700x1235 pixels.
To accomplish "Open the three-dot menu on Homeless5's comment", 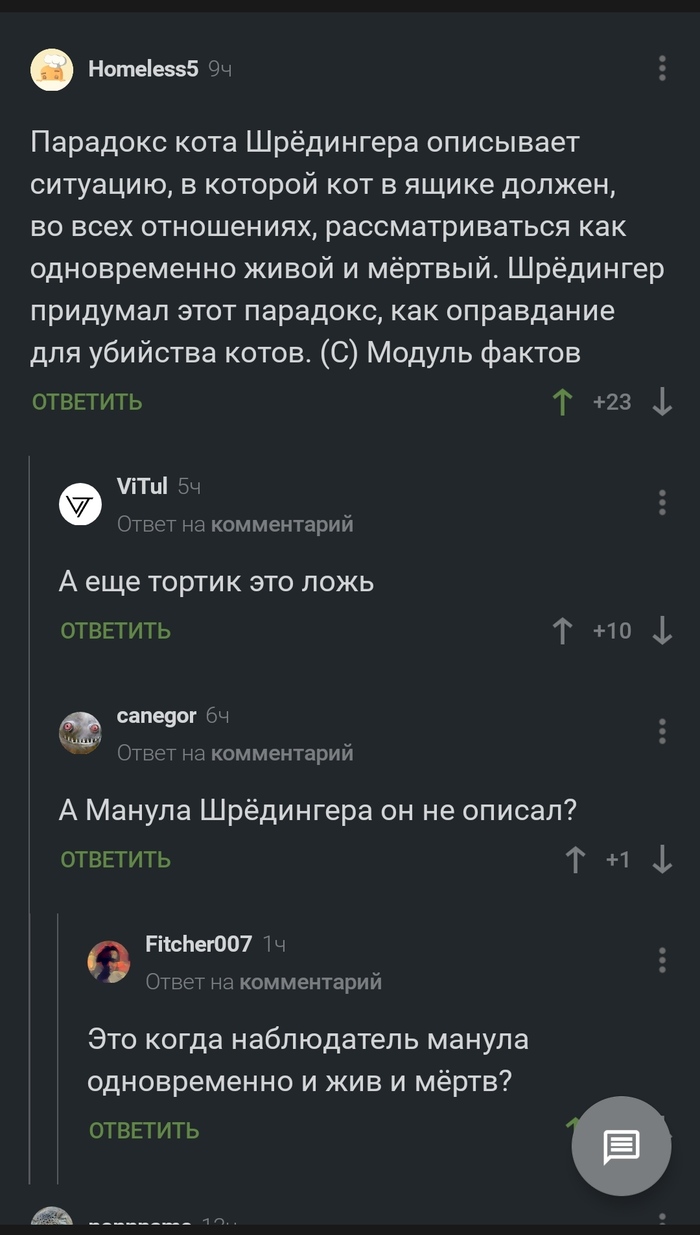I will tap(660, 69).
